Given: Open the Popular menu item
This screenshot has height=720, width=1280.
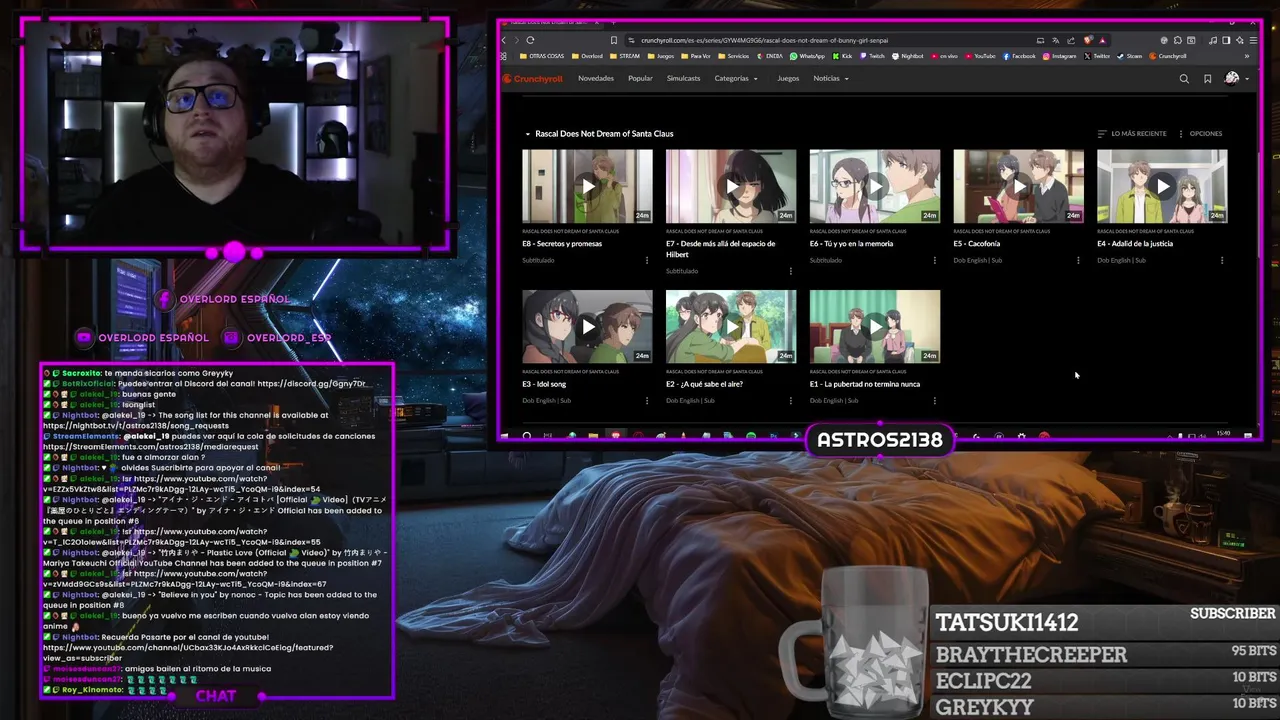Looking at the screenshot, I should 640,78.
